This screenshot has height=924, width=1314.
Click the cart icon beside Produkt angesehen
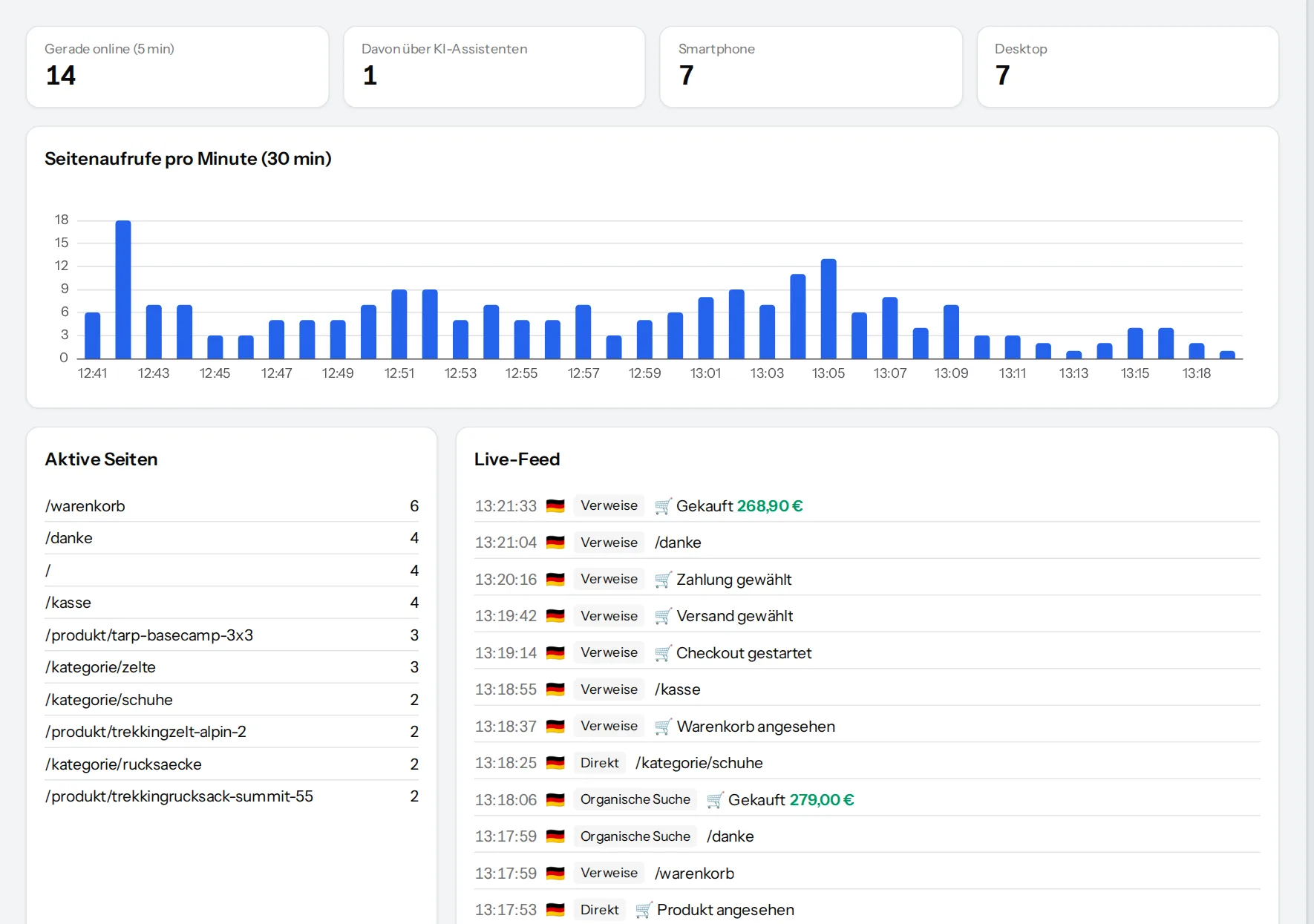point(644,910)
